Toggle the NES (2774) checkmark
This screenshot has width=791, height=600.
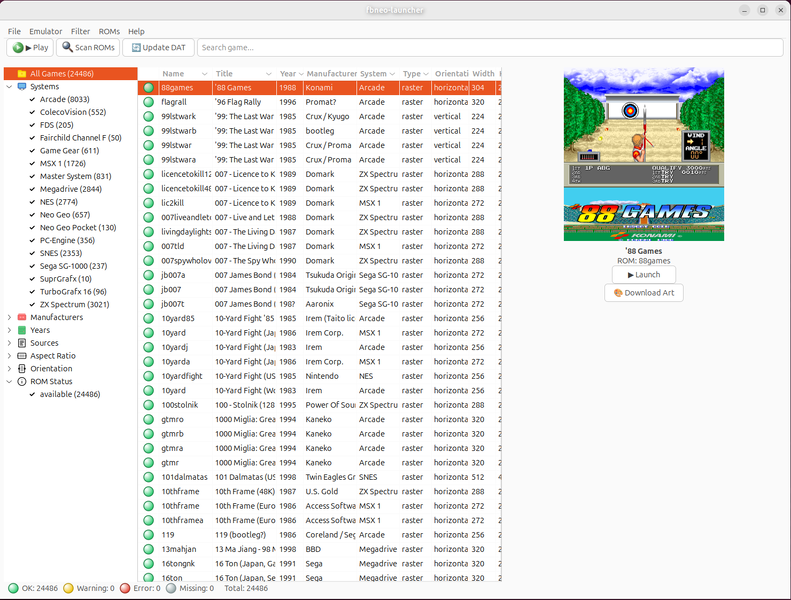(x=32, y=202)
